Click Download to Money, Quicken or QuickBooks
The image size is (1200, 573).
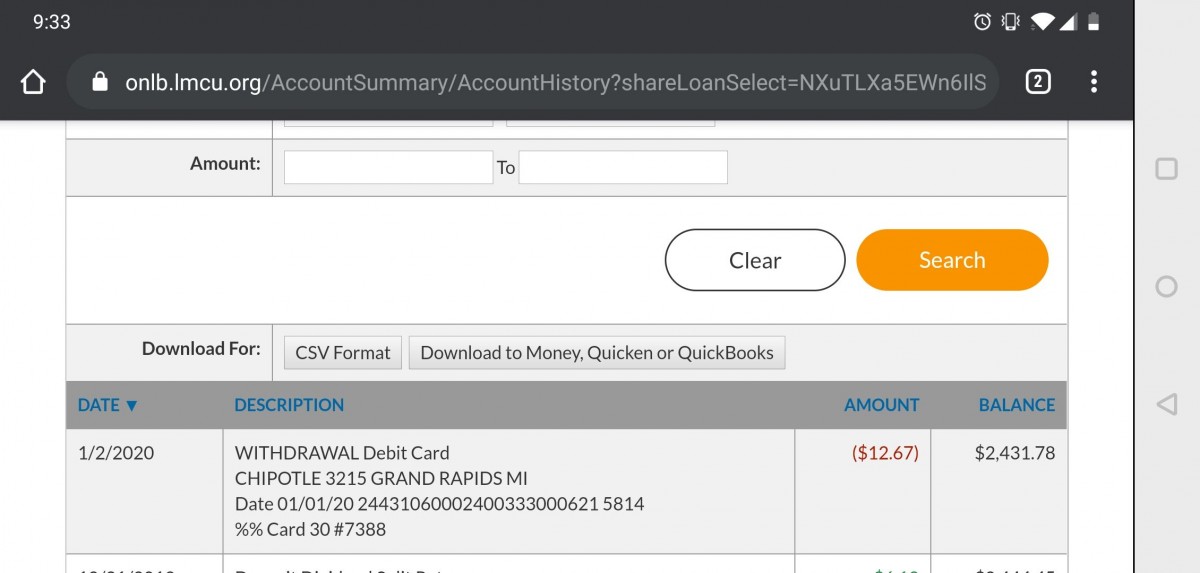[597, 353]
